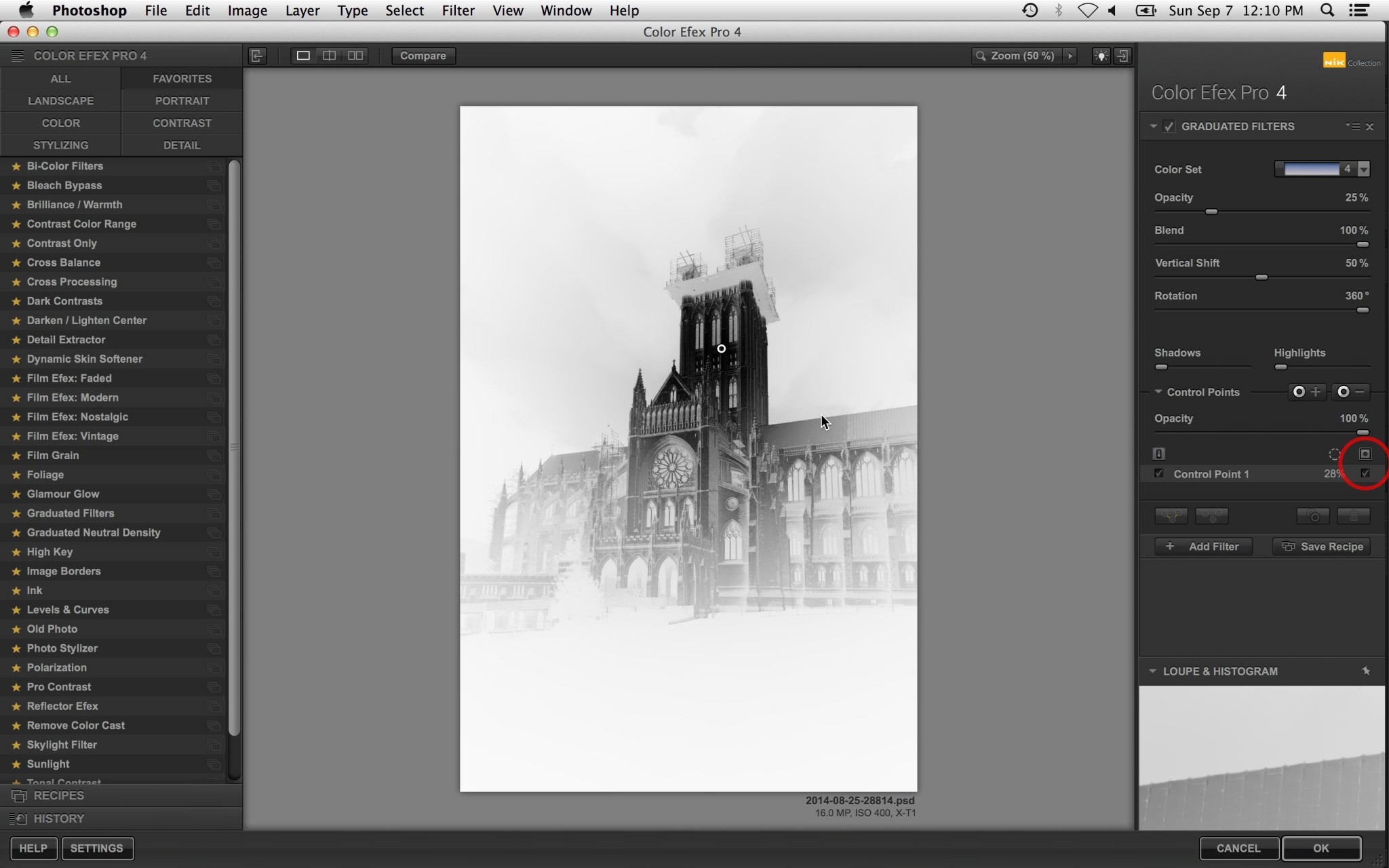Remove the Graduated Filters filter
Image resolution: width=1389 pixels, height=868 pixels.
(x=1370, y=126)
